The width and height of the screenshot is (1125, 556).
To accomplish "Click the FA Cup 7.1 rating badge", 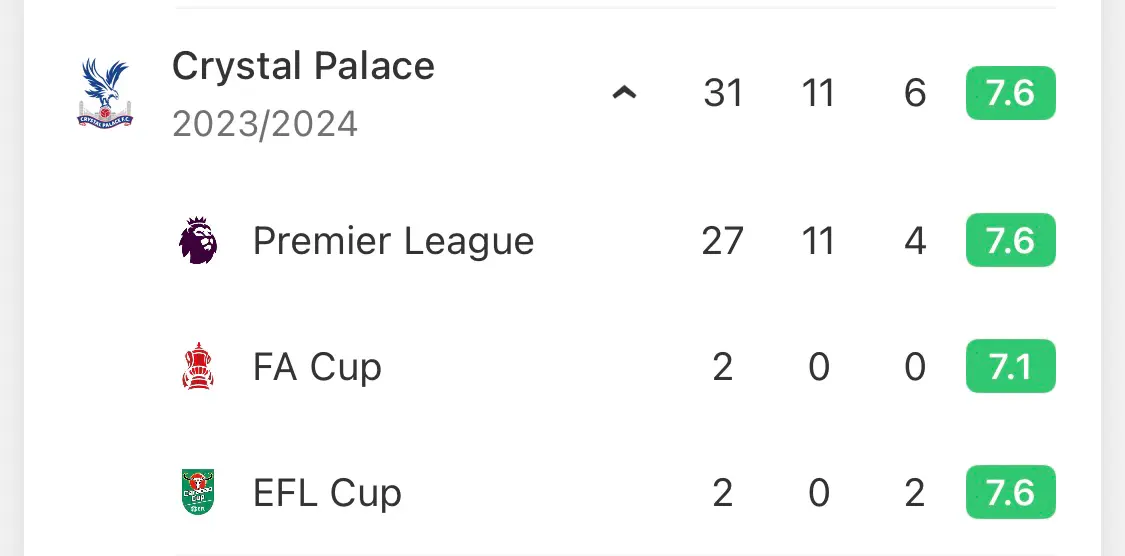I will coord(1011,366).
